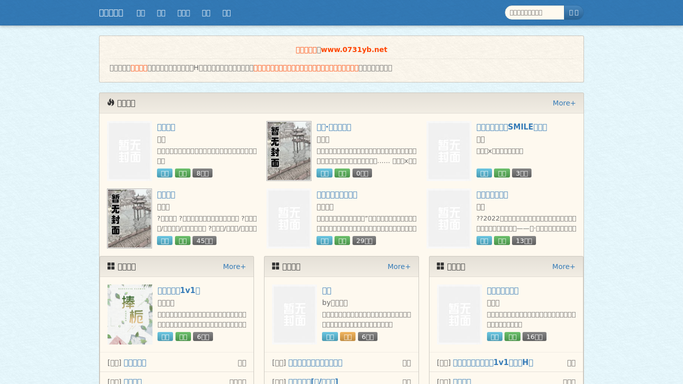
Task: Open the book title containing 1v1 beside the leafy cover
Action: coord(179,290)
